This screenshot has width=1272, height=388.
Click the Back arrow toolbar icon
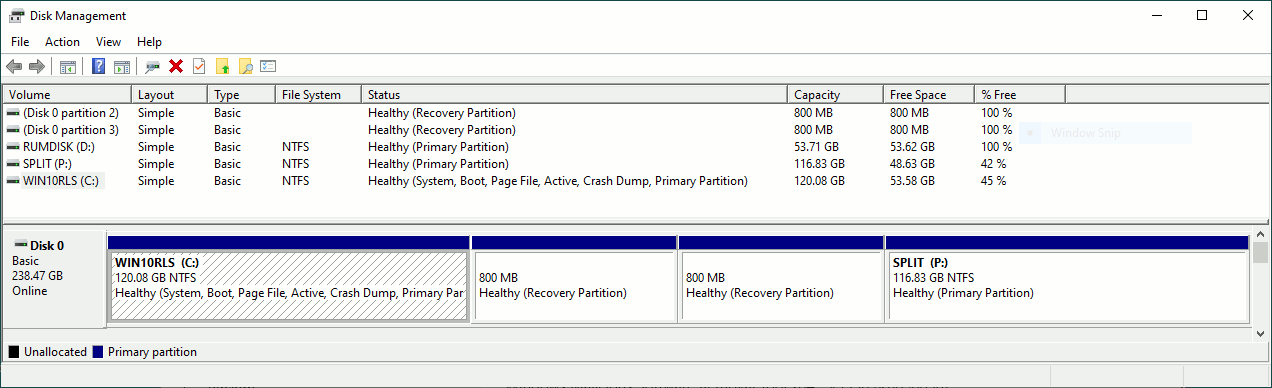point(14,67)
